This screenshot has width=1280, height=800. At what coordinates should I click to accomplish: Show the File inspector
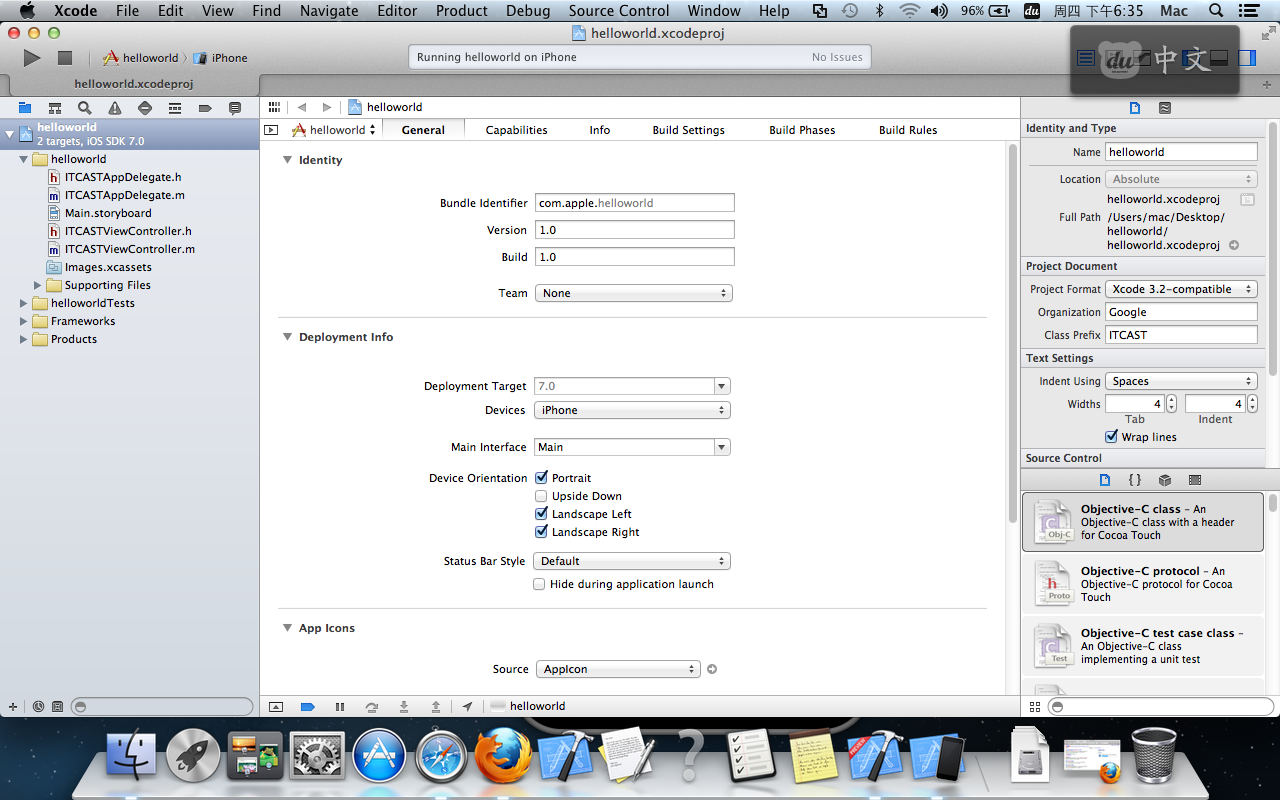coord(1135,108)
